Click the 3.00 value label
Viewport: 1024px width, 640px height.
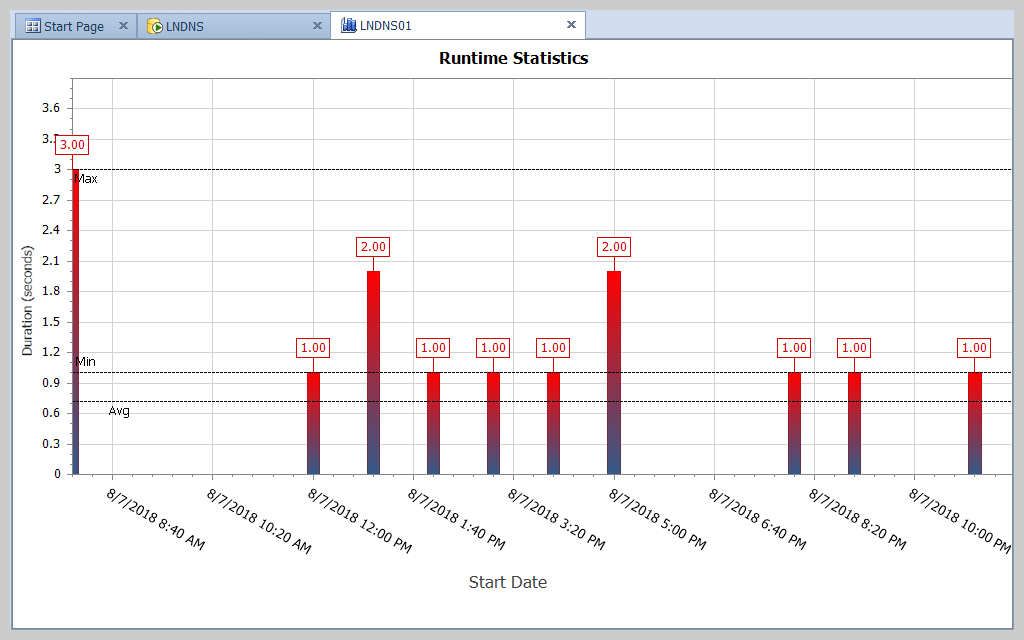click(x=71, y=144)
